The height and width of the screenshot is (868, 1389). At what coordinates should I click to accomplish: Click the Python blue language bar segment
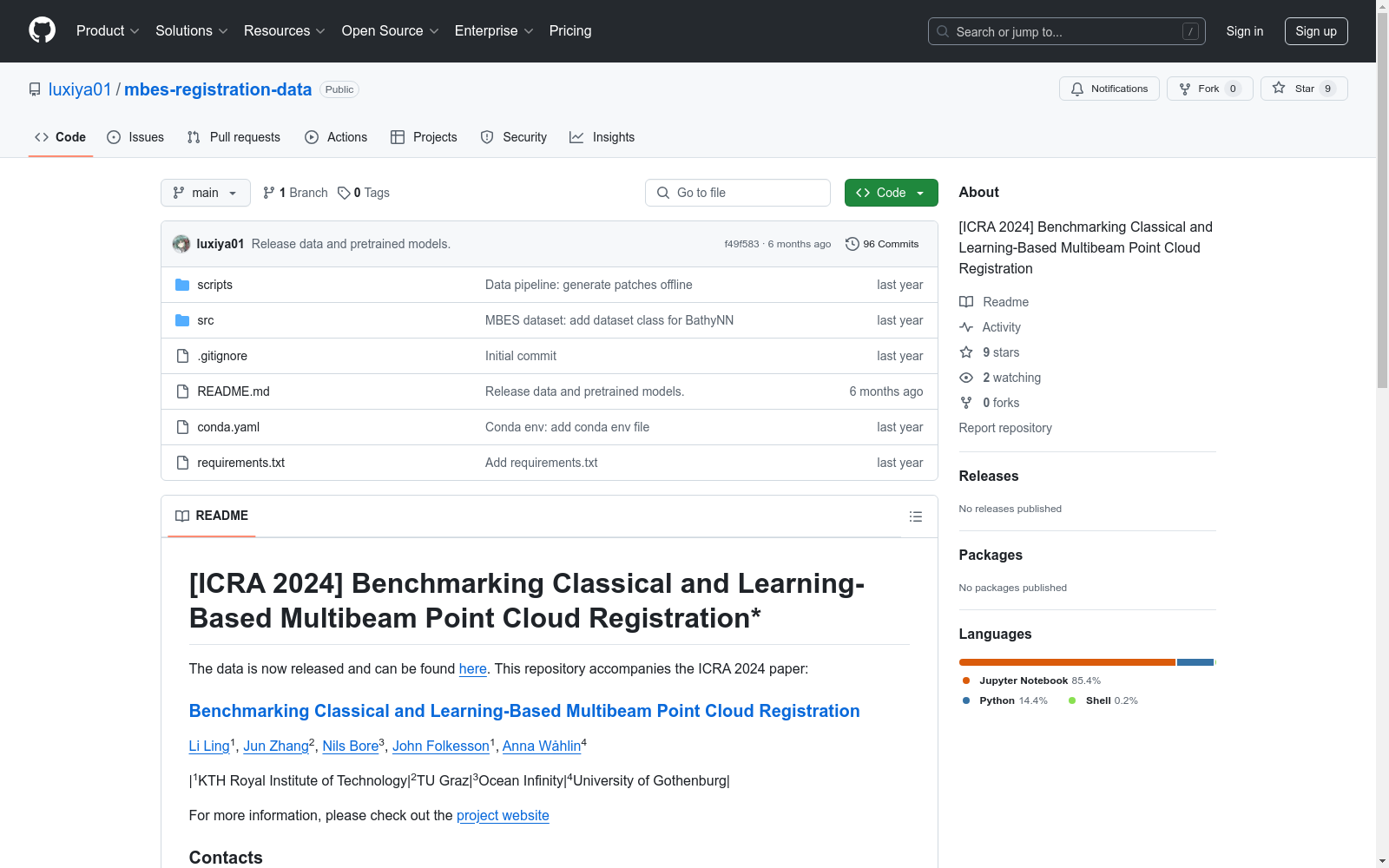point(1195,662)
